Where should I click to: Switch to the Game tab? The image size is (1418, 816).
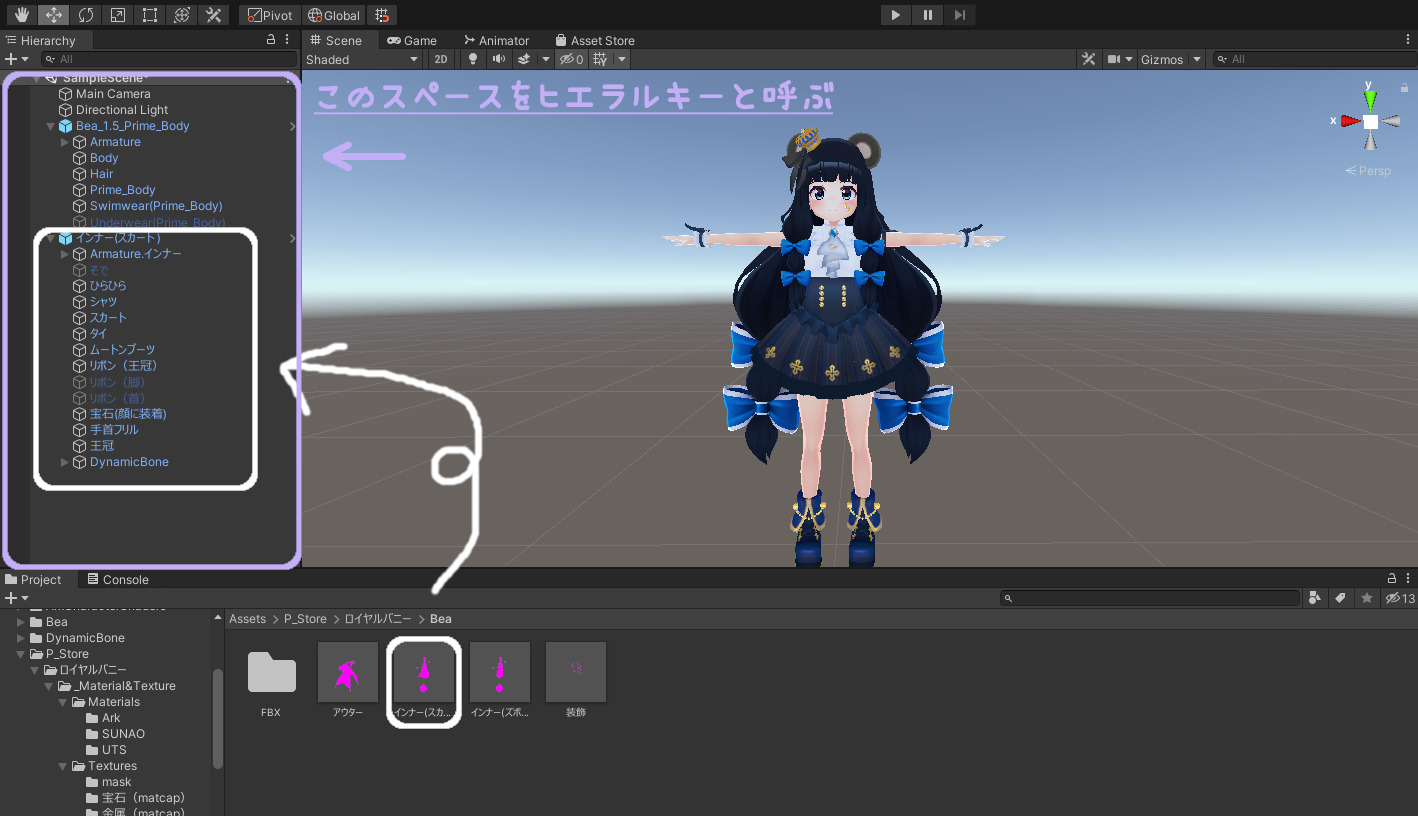[x=412, y=40]
